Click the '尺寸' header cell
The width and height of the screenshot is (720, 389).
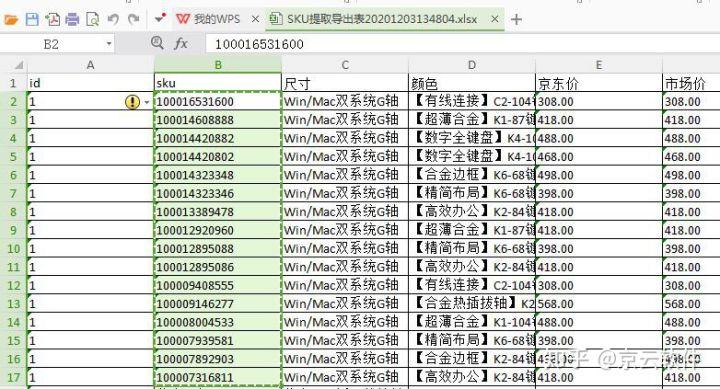point(345,83)
